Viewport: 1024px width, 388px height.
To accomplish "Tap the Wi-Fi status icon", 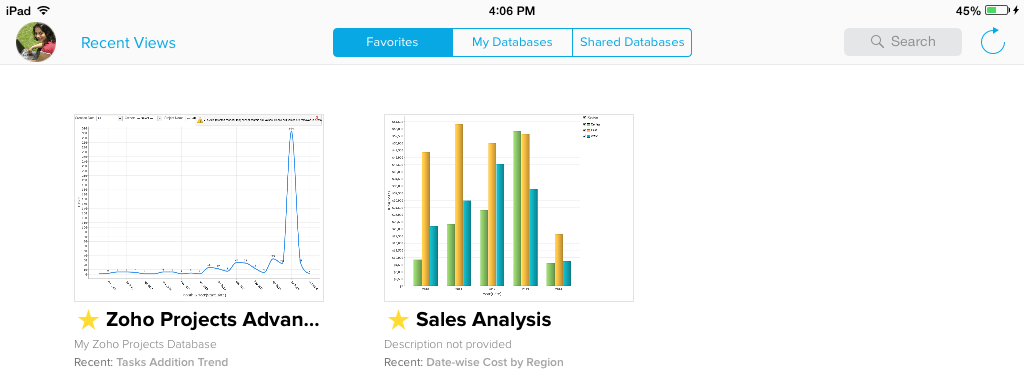I will [44, 10].
